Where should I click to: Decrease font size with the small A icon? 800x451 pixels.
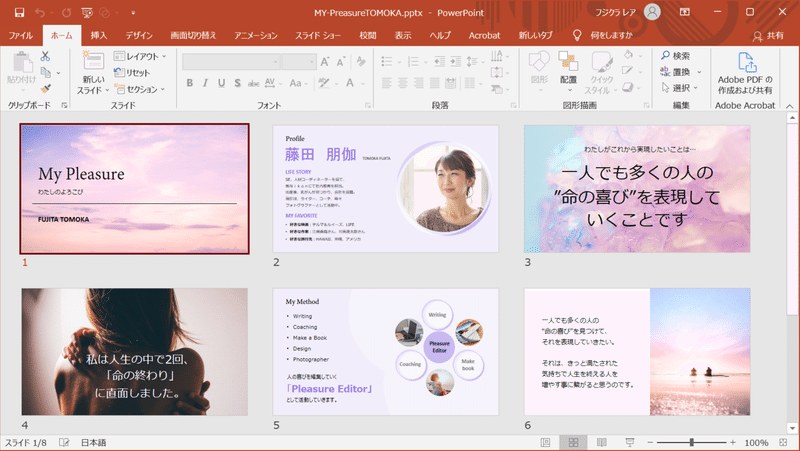tap(341, 62)
